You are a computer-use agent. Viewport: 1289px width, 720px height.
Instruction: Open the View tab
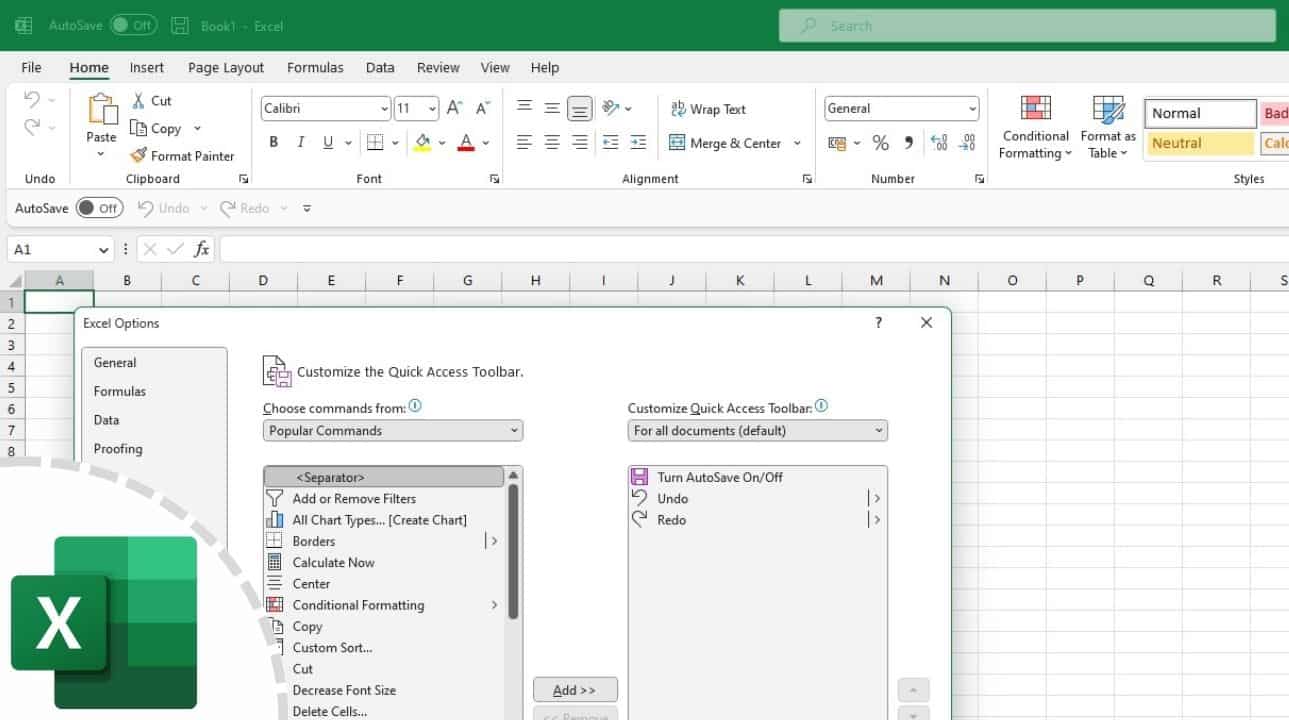[x=495, y=68]
